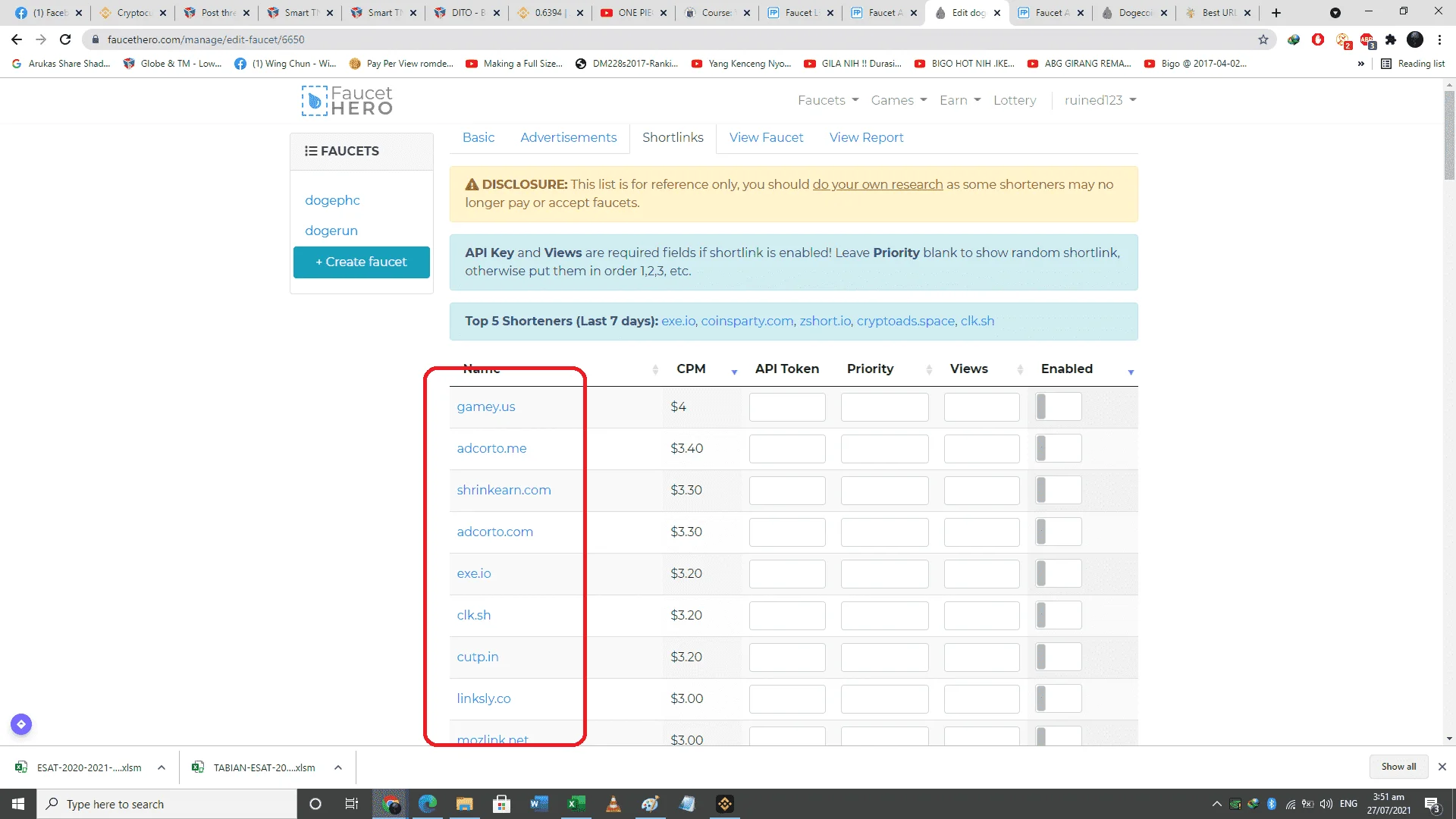Click the Create faucet button

tap(362, 262)
